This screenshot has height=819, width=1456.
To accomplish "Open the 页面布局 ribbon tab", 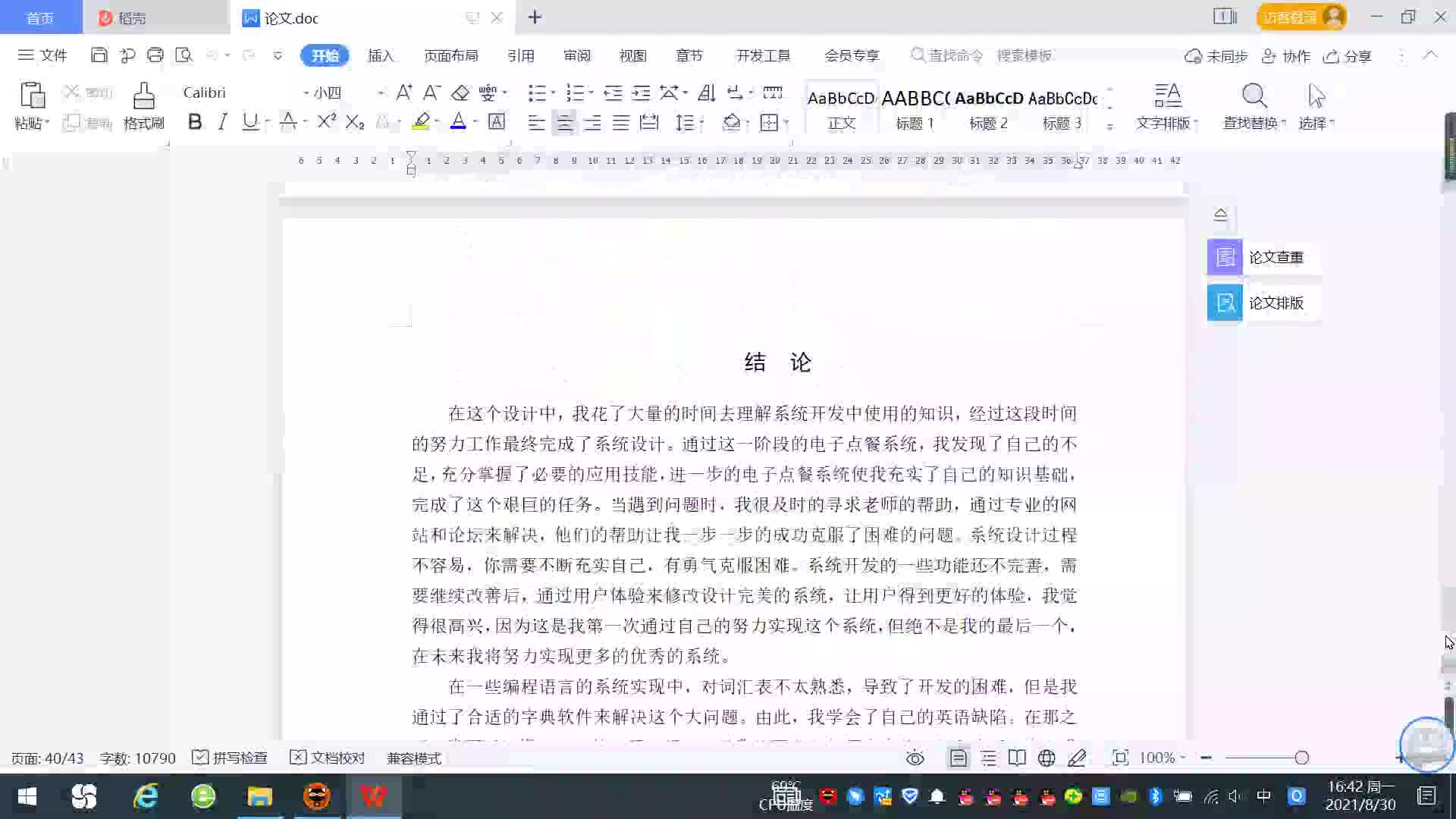I will (x=450, y=55).
